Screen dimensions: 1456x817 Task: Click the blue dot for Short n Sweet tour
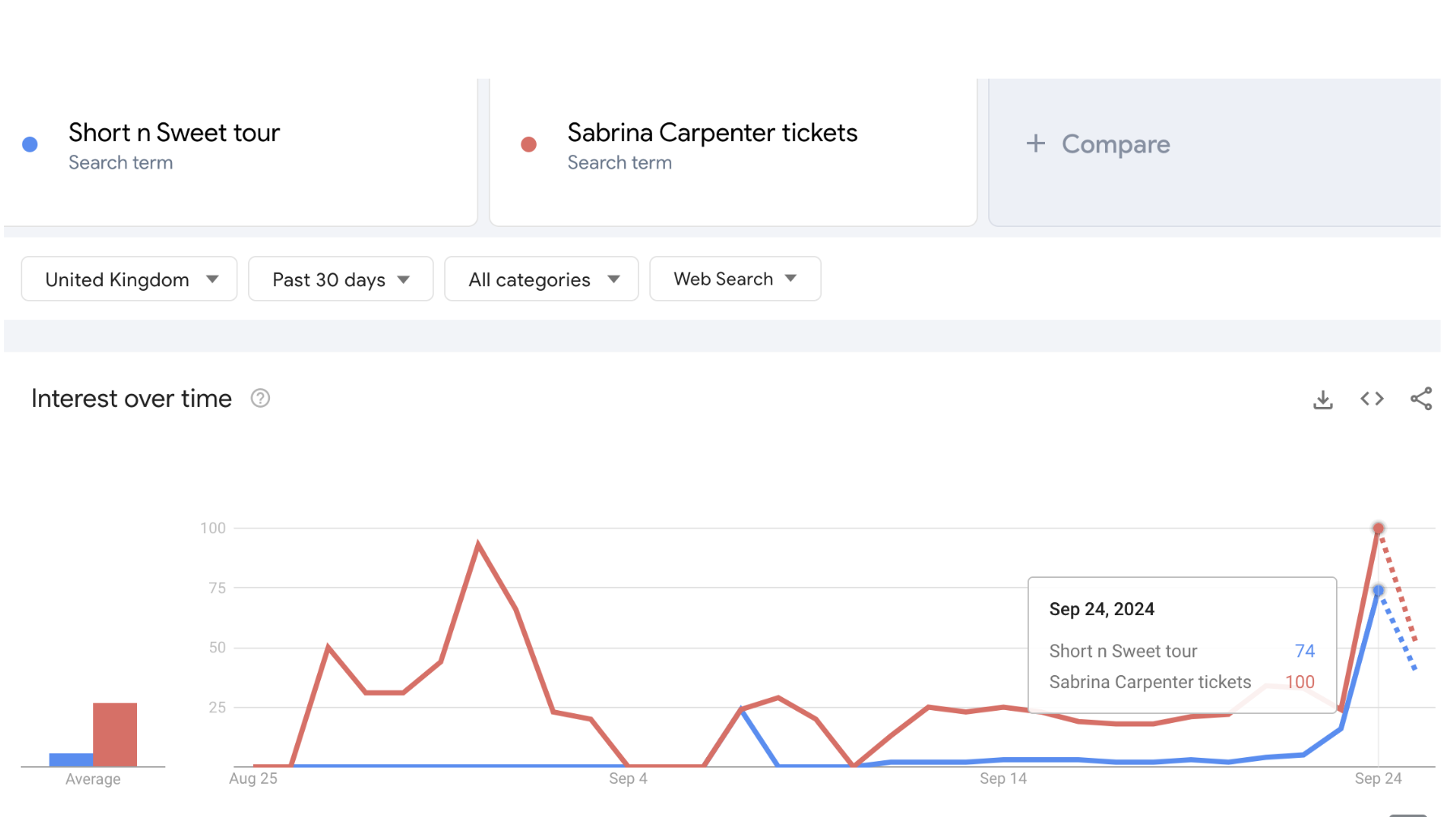pyautogui.click(x=30, y=144)
